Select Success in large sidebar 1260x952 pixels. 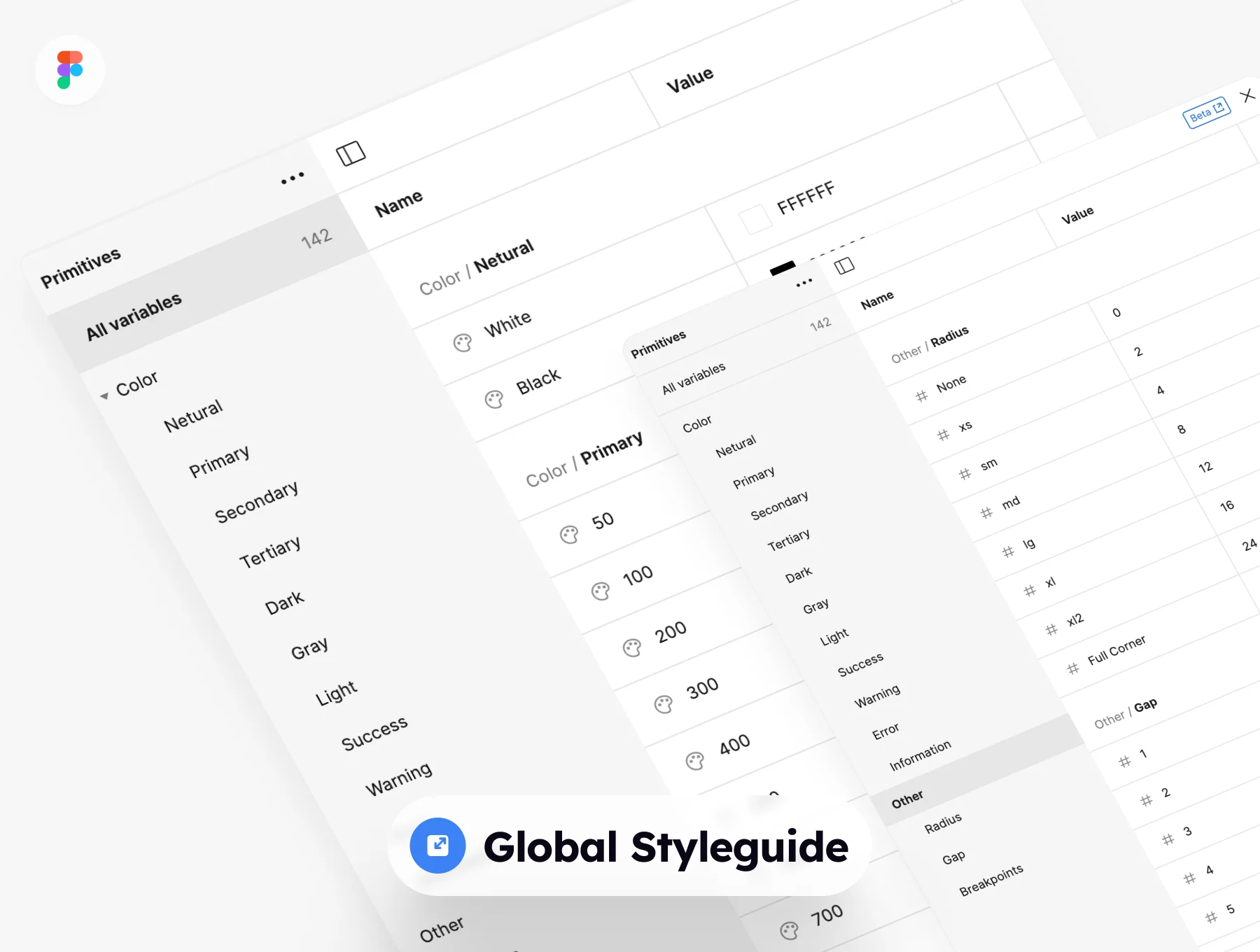coord(374,733)
